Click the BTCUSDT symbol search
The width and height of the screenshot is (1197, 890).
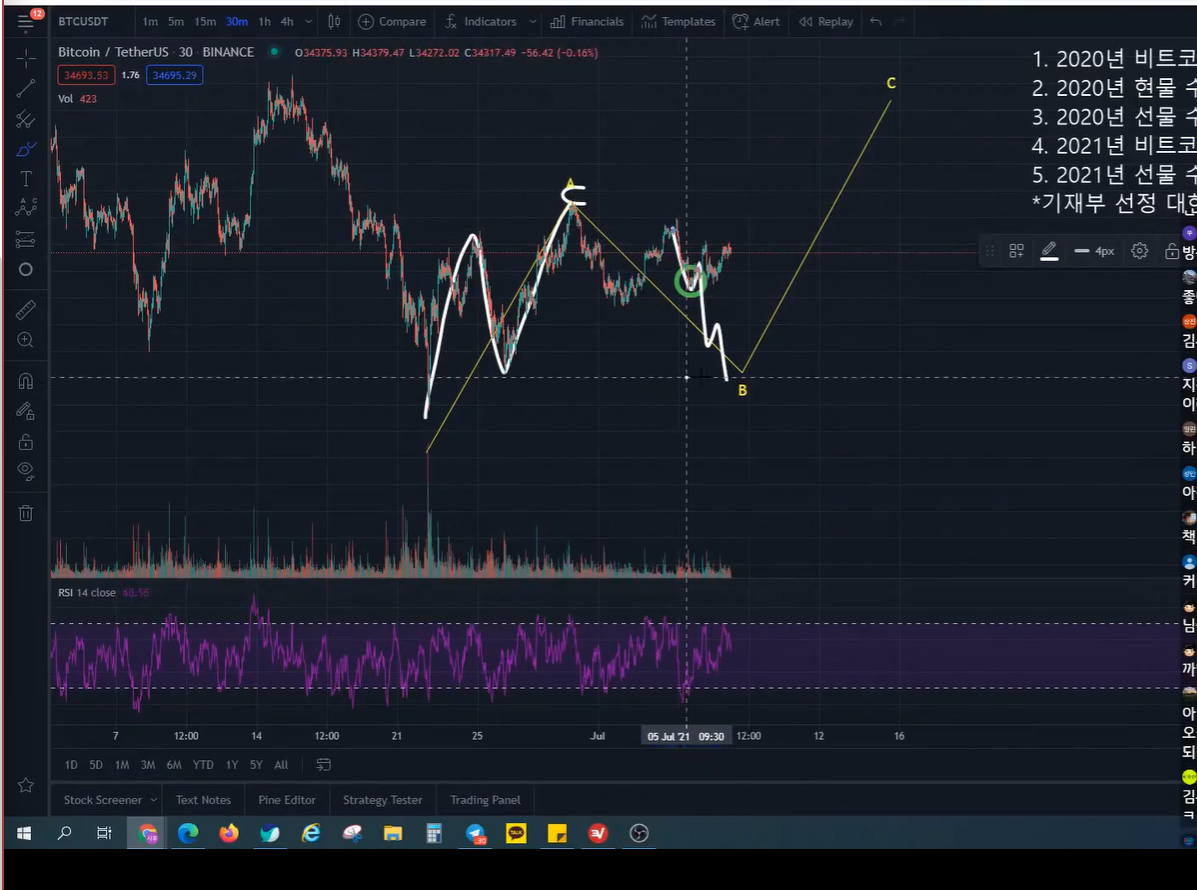[x=83, y=21]
